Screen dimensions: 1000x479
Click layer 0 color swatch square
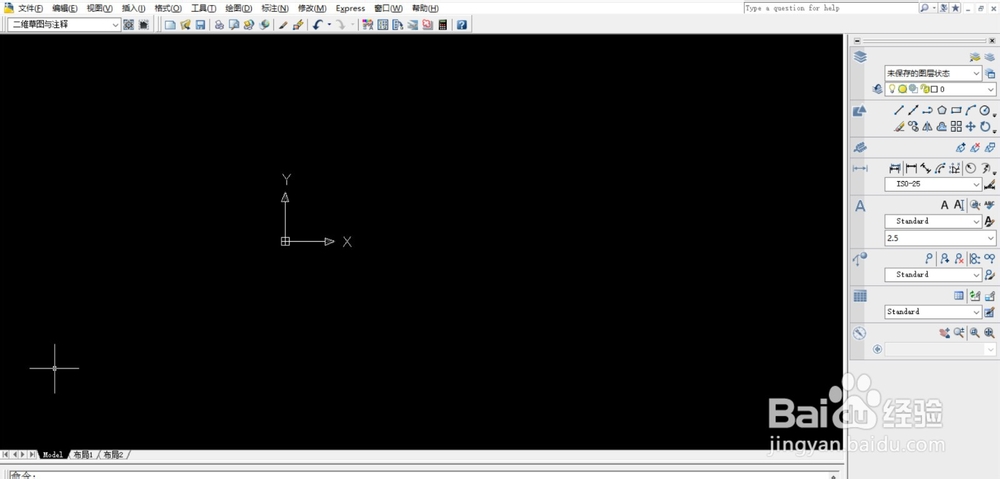point(934,89)
